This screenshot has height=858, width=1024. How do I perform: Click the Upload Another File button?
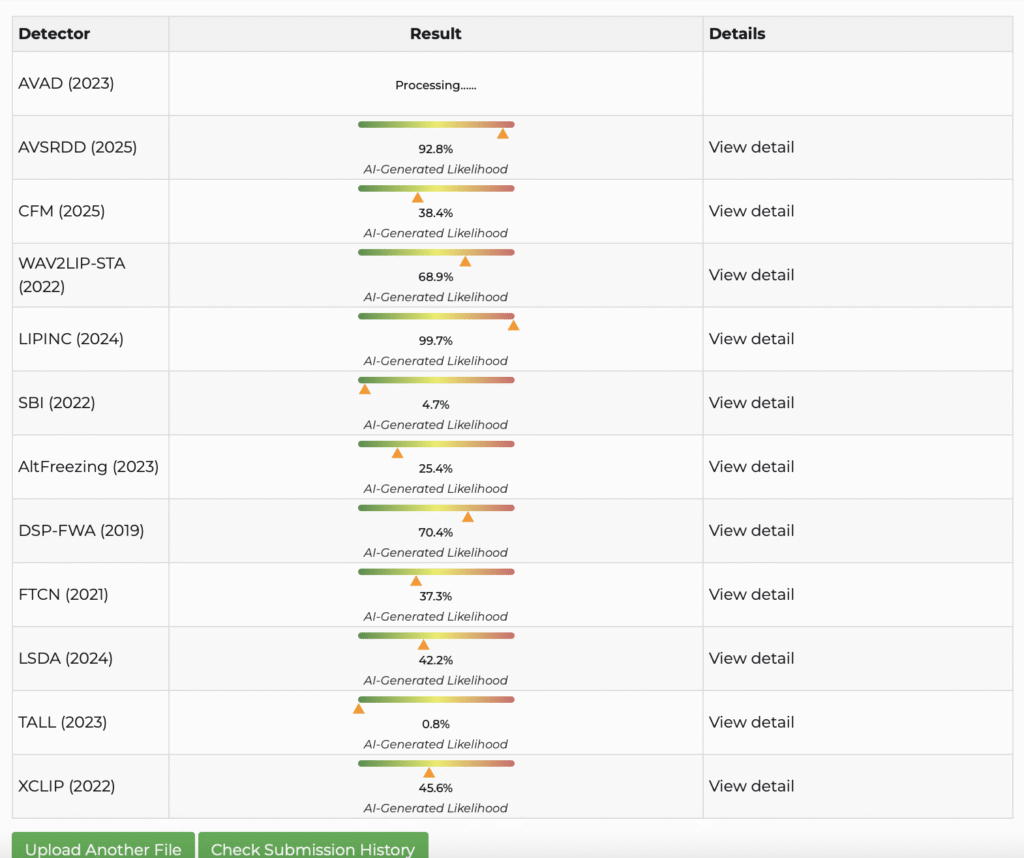tap(103, 848)
